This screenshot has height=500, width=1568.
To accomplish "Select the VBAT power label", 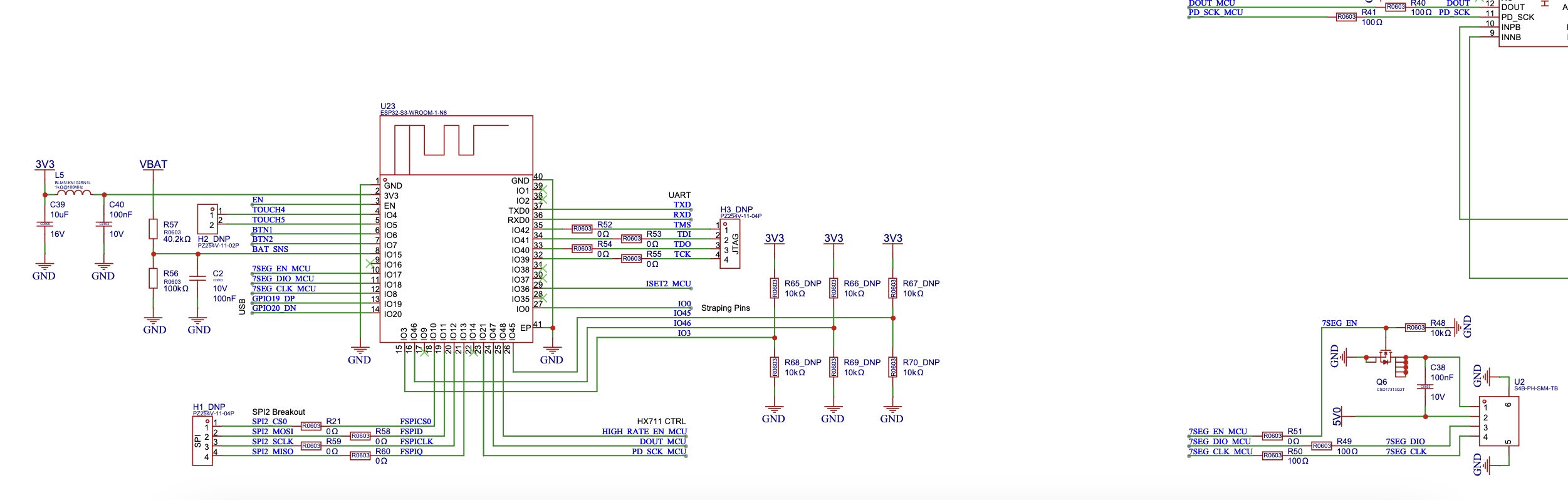I will pos(153,164).
